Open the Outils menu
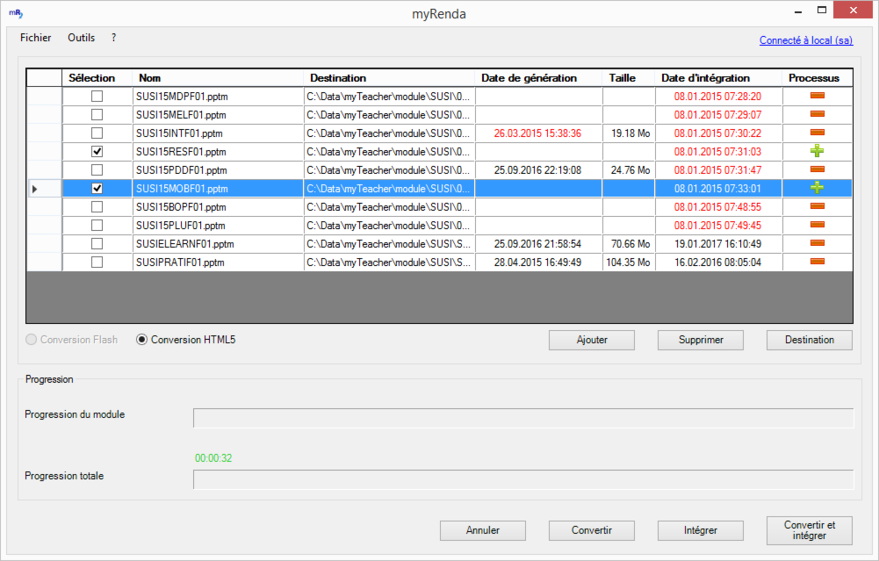This screenshot has width=879, height=561. [81, 38]
